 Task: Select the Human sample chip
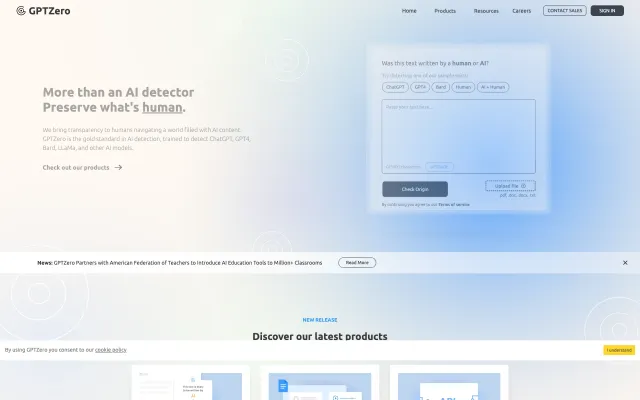point(463,87)
